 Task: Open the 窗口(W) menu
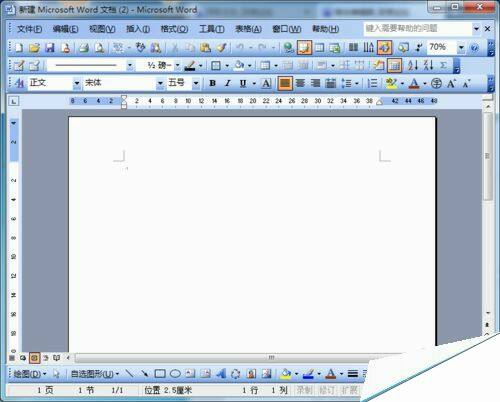[x=287, y=29]
